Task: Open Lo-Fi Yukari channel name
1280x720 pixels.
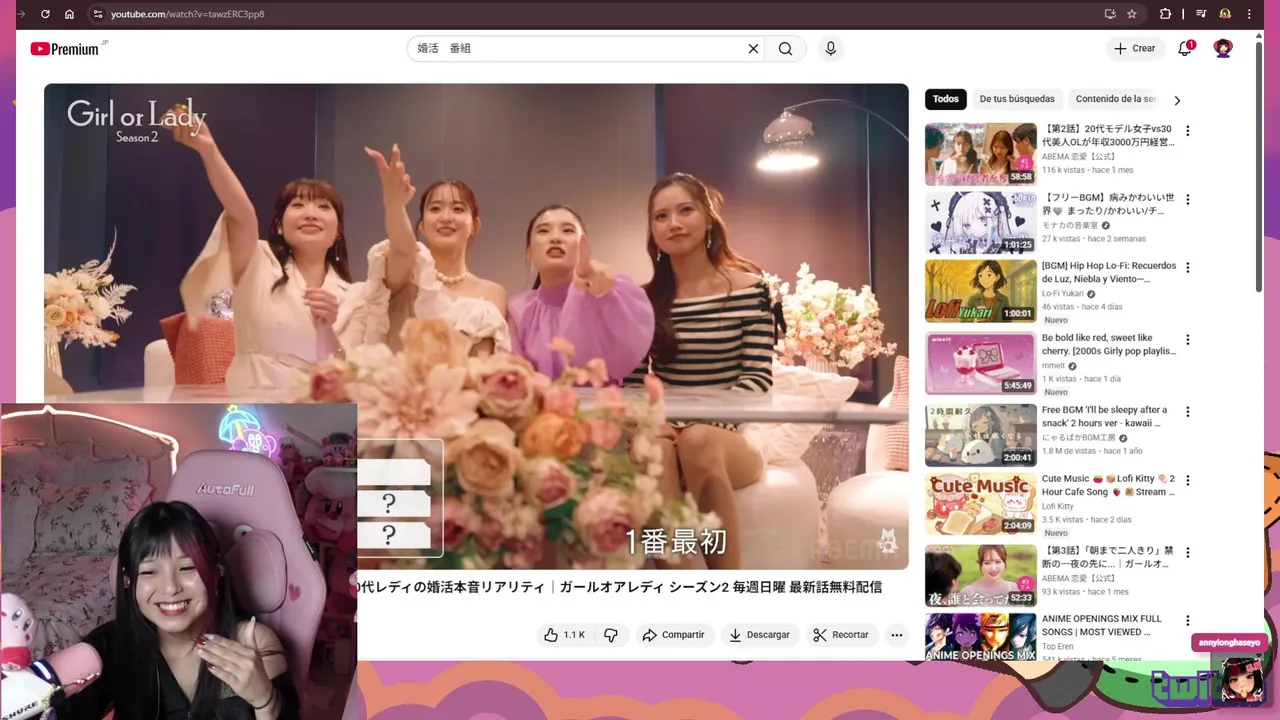Action: click(x=1062, y=294)
